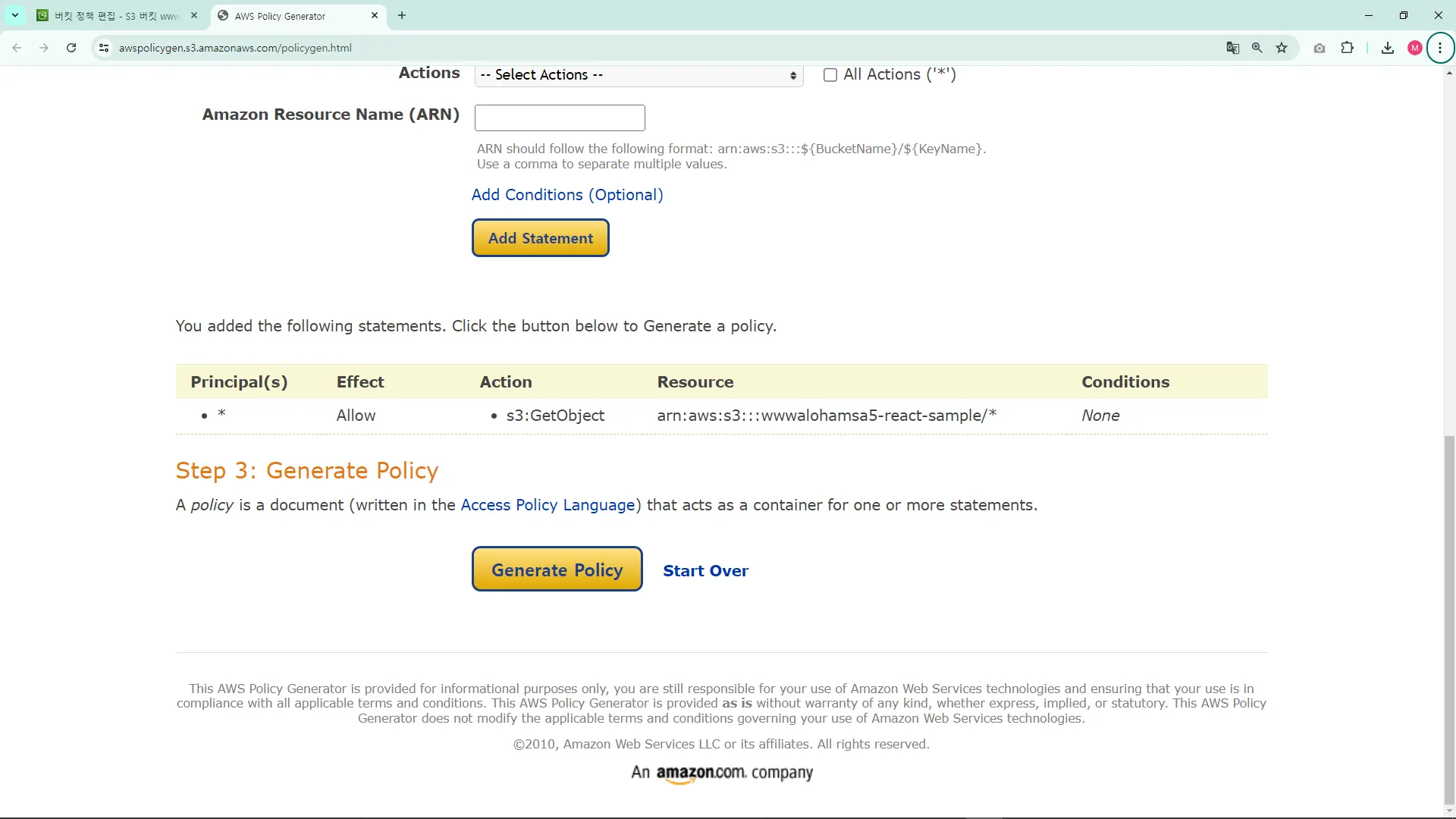Screen dimensions: 1456x819
Task: Open the Select Actions dropdown
Action: (x=638, y=75)
